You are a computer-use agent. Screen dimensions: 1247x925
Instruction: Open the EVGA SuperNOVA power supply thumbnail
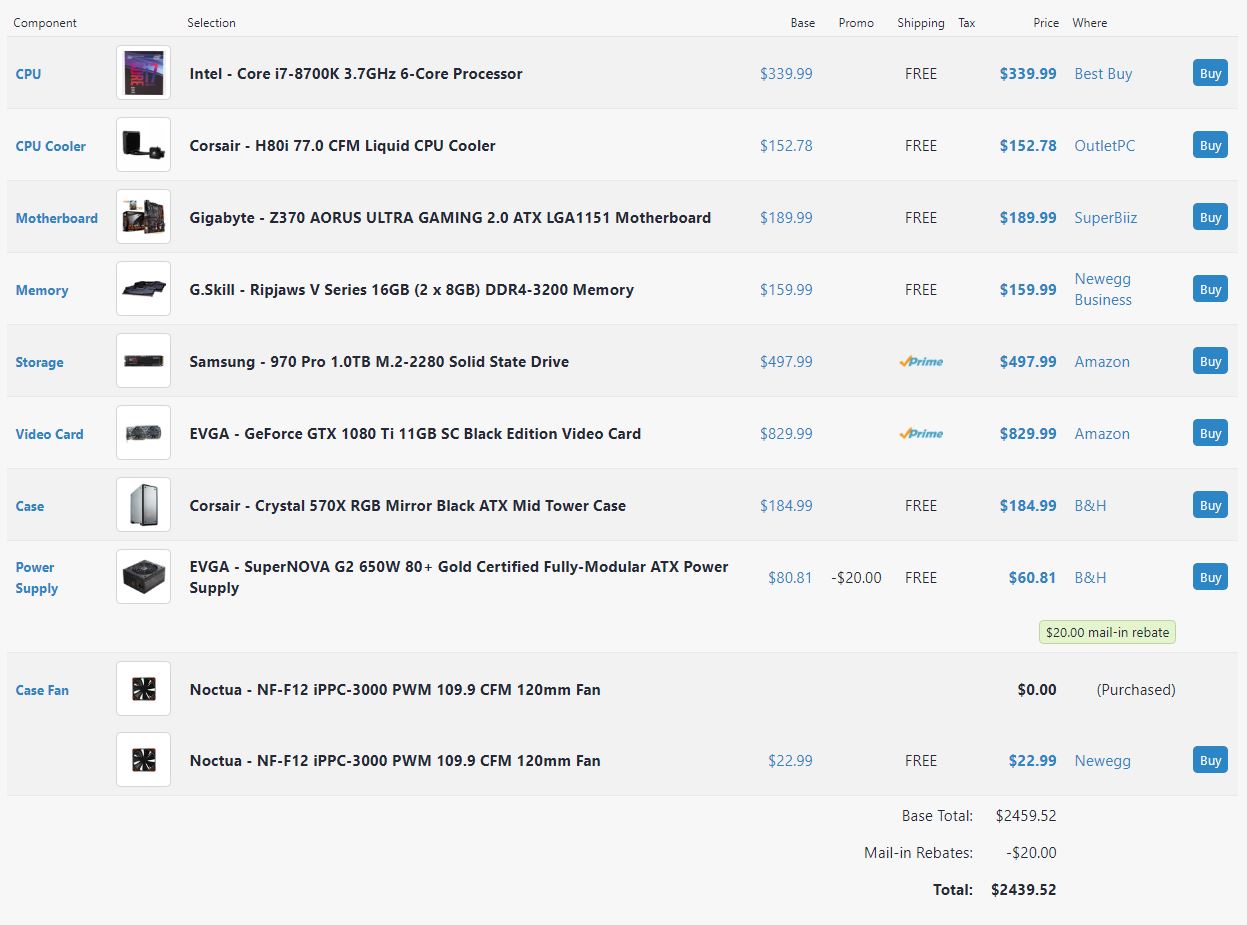[x=143, y=577]
